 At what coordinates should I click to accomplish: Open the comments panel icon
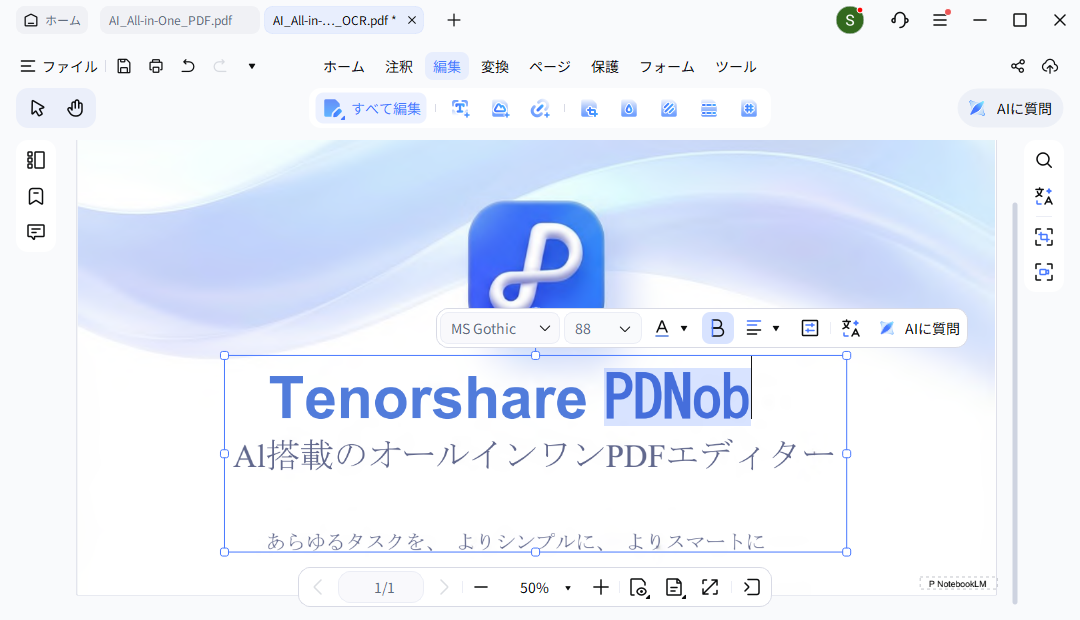[36, 231]
